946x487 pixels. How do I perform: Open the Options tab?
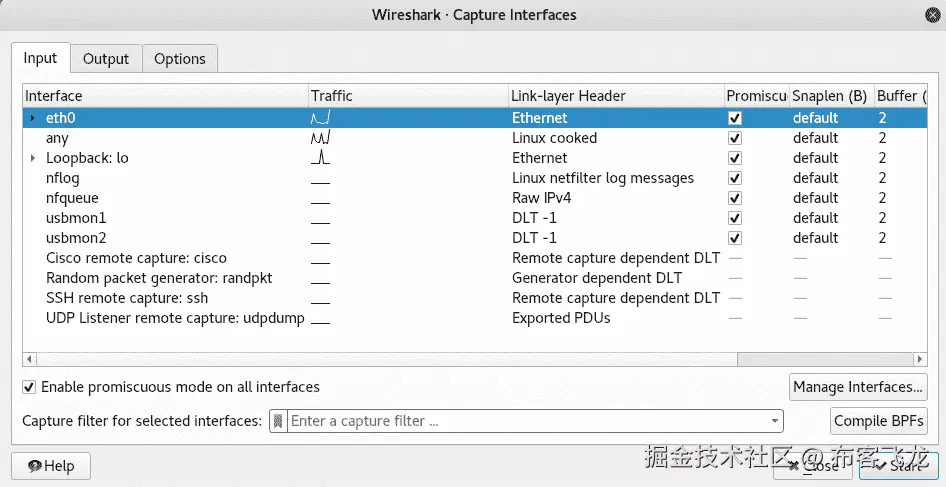pyautogui.click(x=180, y=59)
